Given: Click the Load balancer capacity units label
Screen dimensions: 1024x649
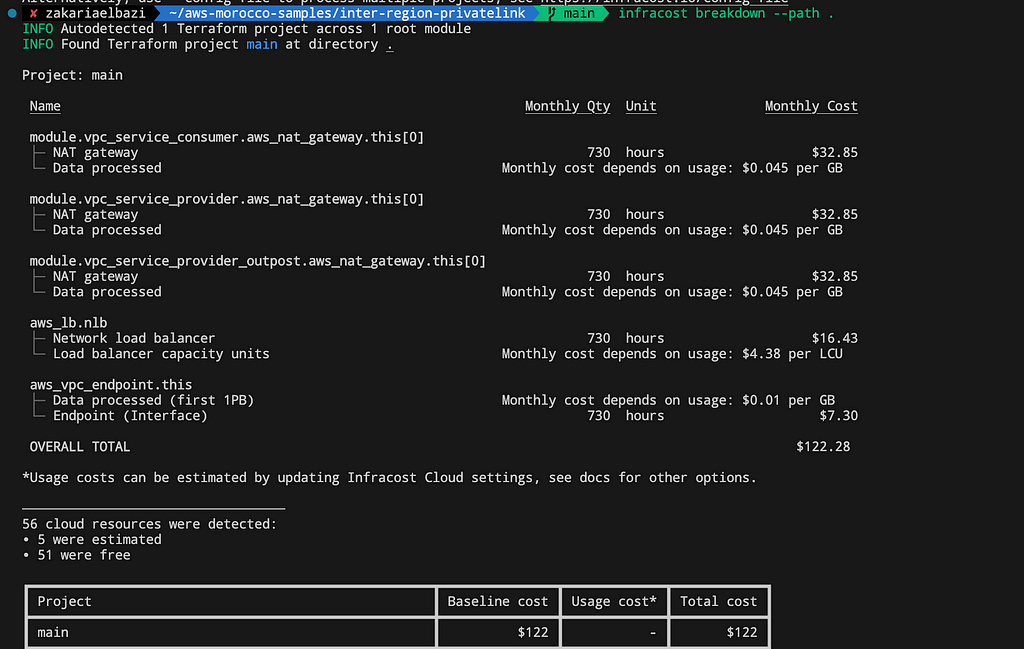Looking at the screenshot, I should pyautogui.click(x=161, y=354).
